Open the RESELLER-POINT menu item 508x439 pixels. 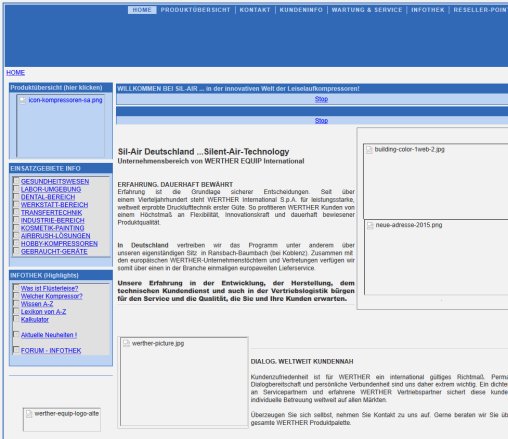pos(480,10)
